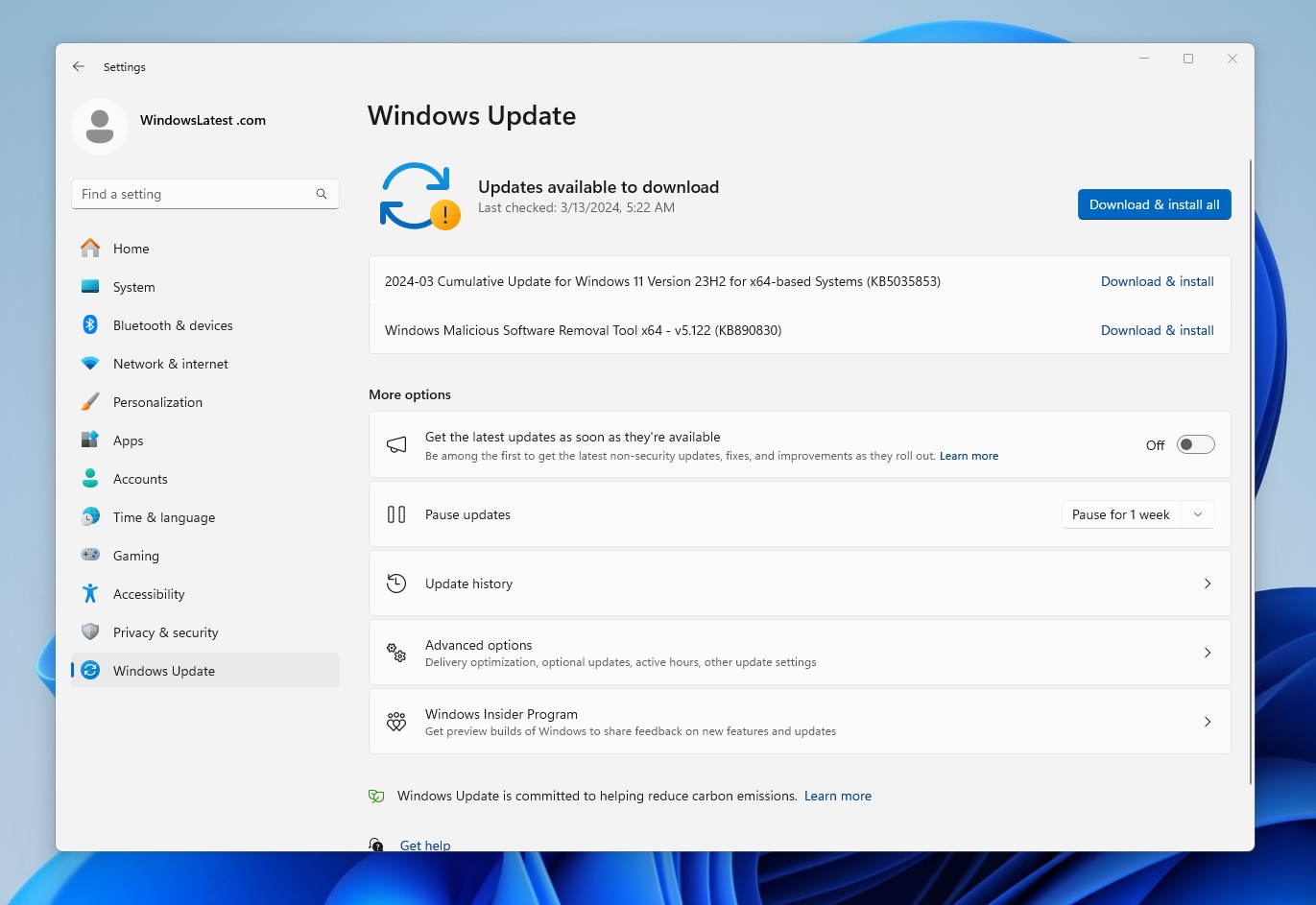This screenshot has width=1316, height=905.
Task: Open Windows Insider Program chevron
Action: pos(1207,722)
